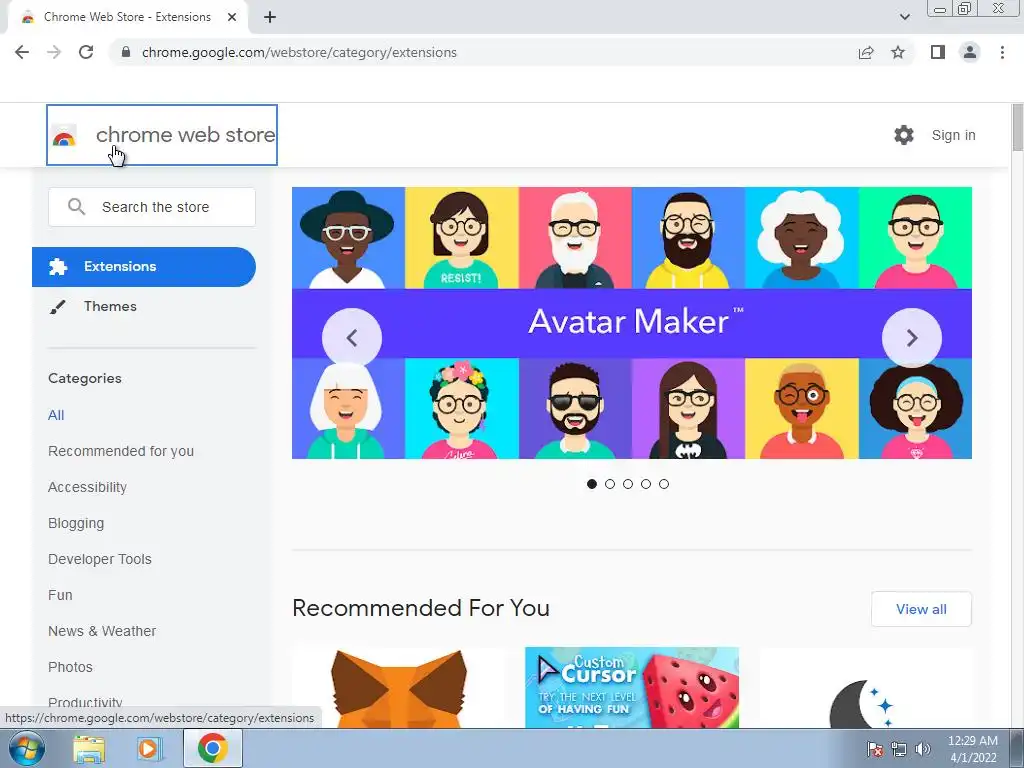The height and width of the screenshot is (768, 1024).
Task: Click the Themes paintbrush icon
Action: (x=57, y=307)
